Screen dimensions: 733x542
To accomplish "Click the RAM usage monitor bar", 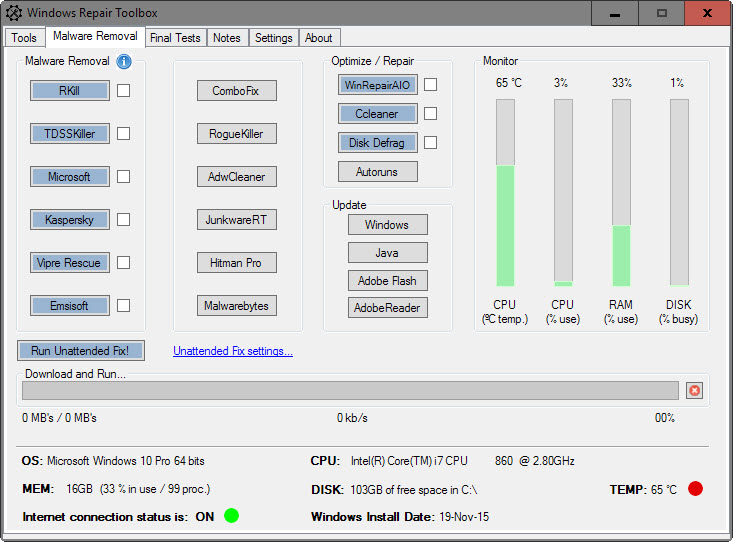I will (x=621, y=192).
